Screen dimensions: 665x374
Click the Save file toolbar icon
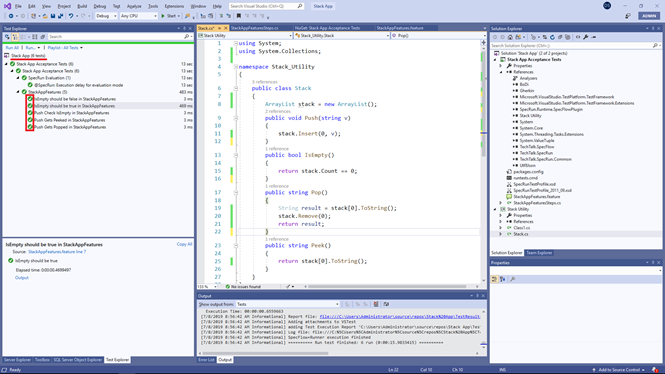(x=53, y=16)
